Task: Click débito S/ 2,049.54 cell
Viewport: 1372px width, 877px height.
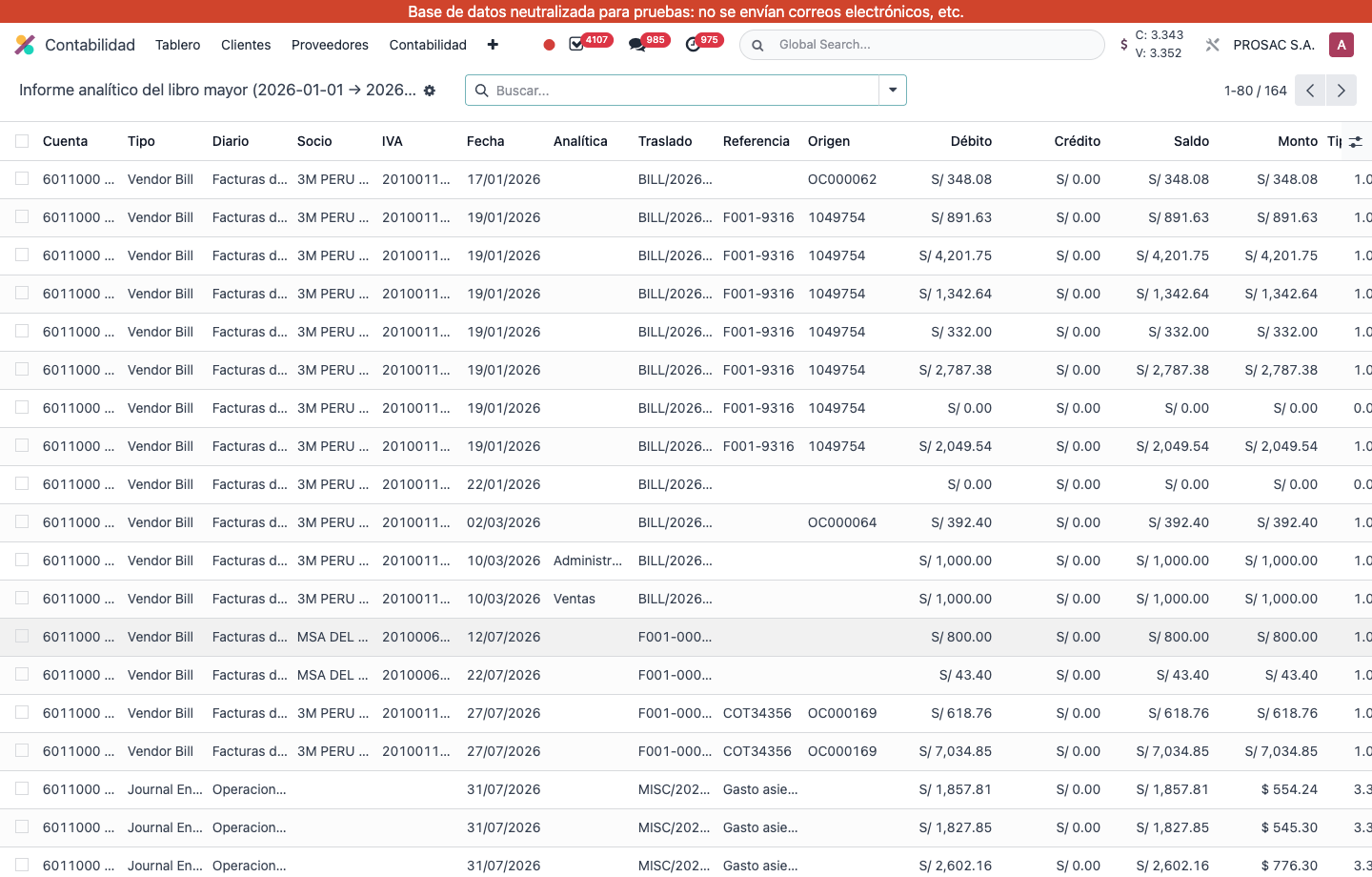Action: click(956, 446)
